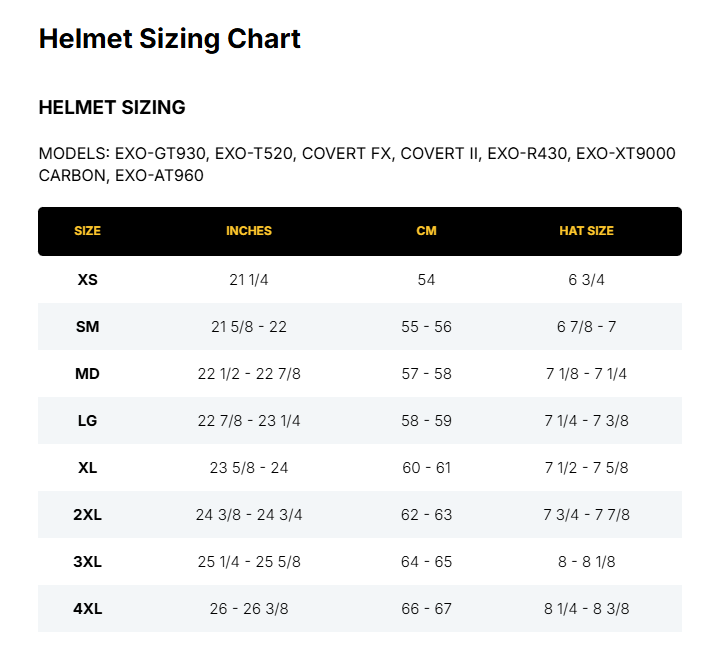Viewport: 712px width, 657px height.
Task: Click the CM column header
Action: pyautogui.click(x=426, y=231)
